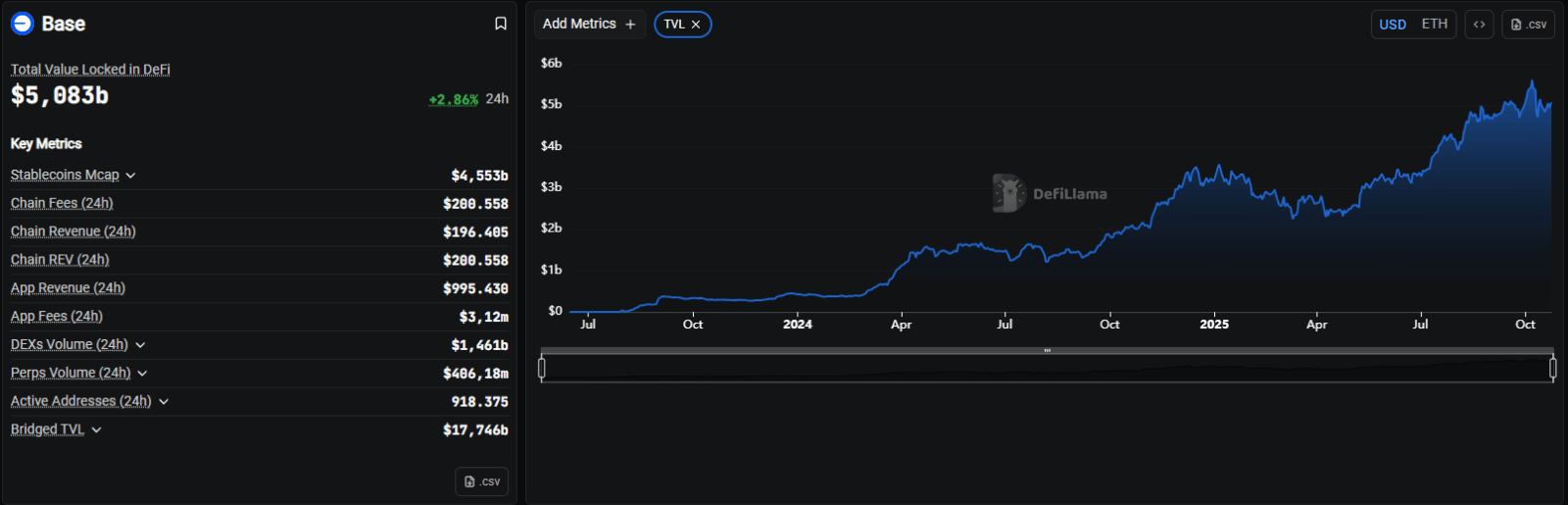
Task: Expand the Bridged TVL row
Action: (x=96, y=430)
